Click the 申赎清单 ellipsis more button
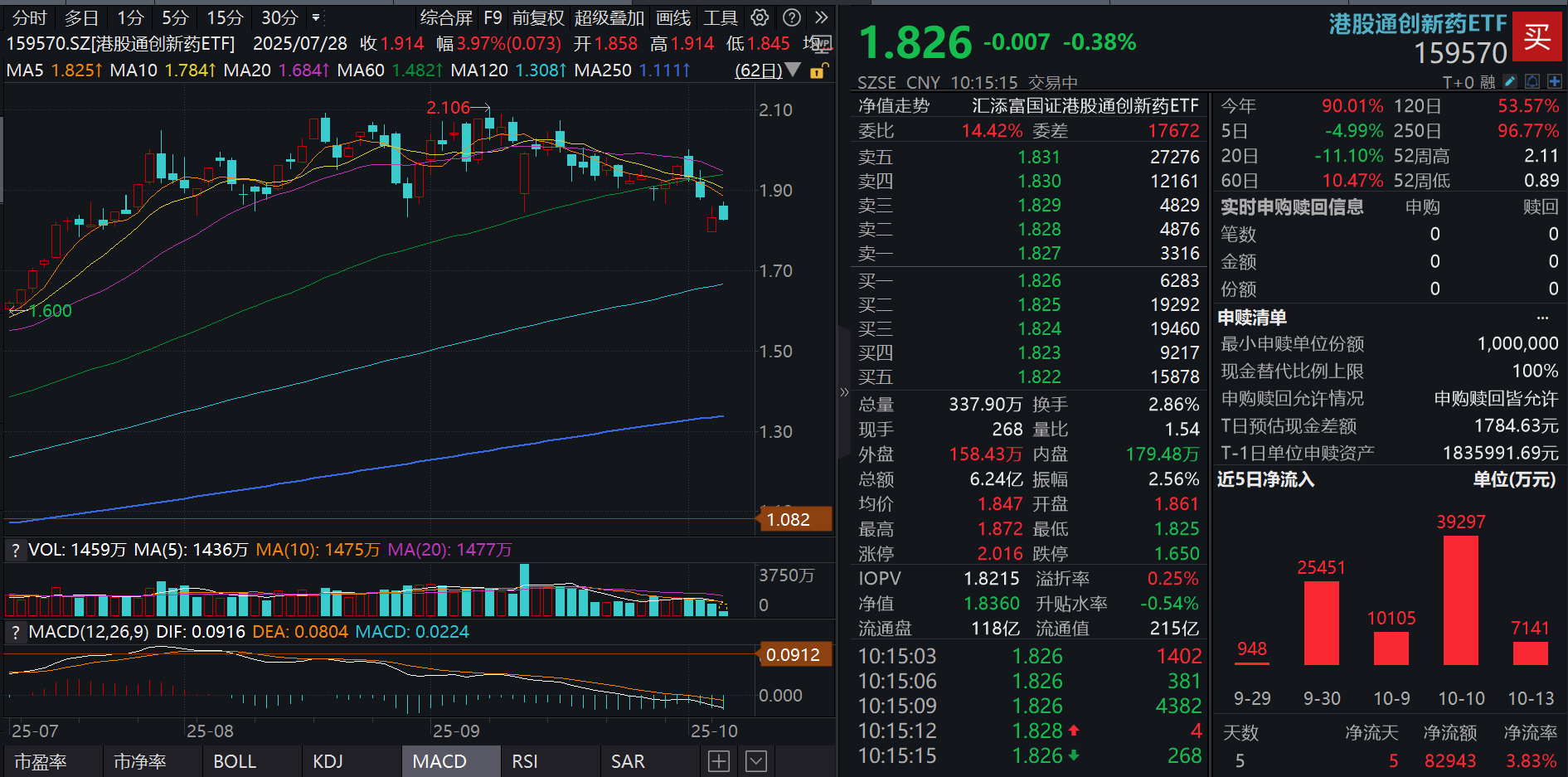 1542,318
